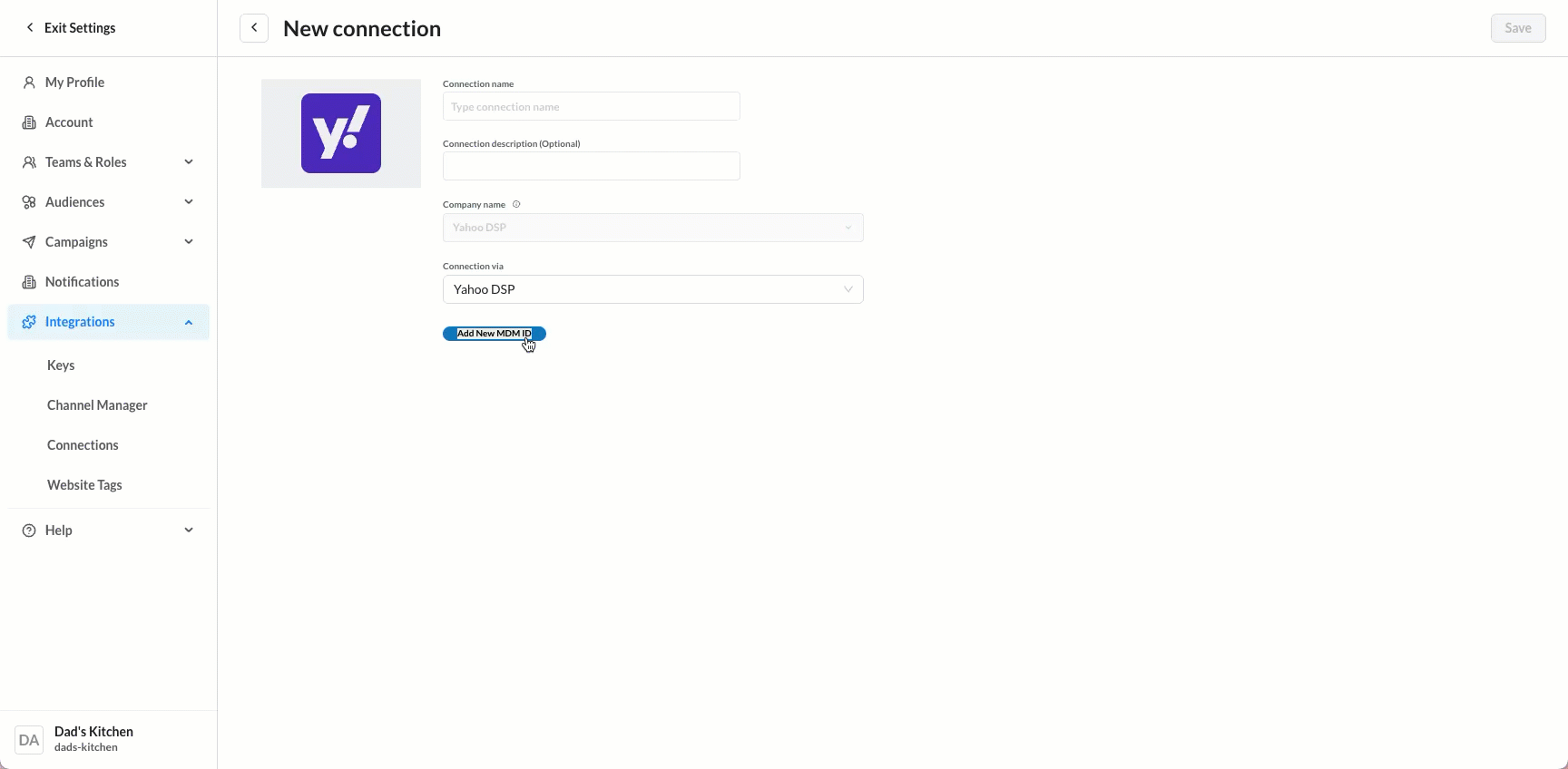Screen dimensions: 1568x769
Task: Click the Audiences sidebar icon
Action: (x=29, y=202)
